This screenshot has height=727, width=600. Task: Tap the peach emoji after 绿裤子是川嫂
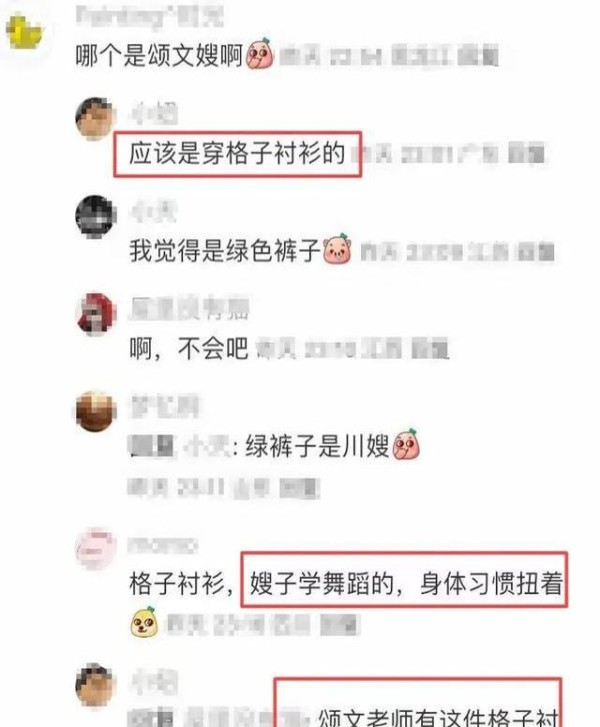[x=406, y=444]
